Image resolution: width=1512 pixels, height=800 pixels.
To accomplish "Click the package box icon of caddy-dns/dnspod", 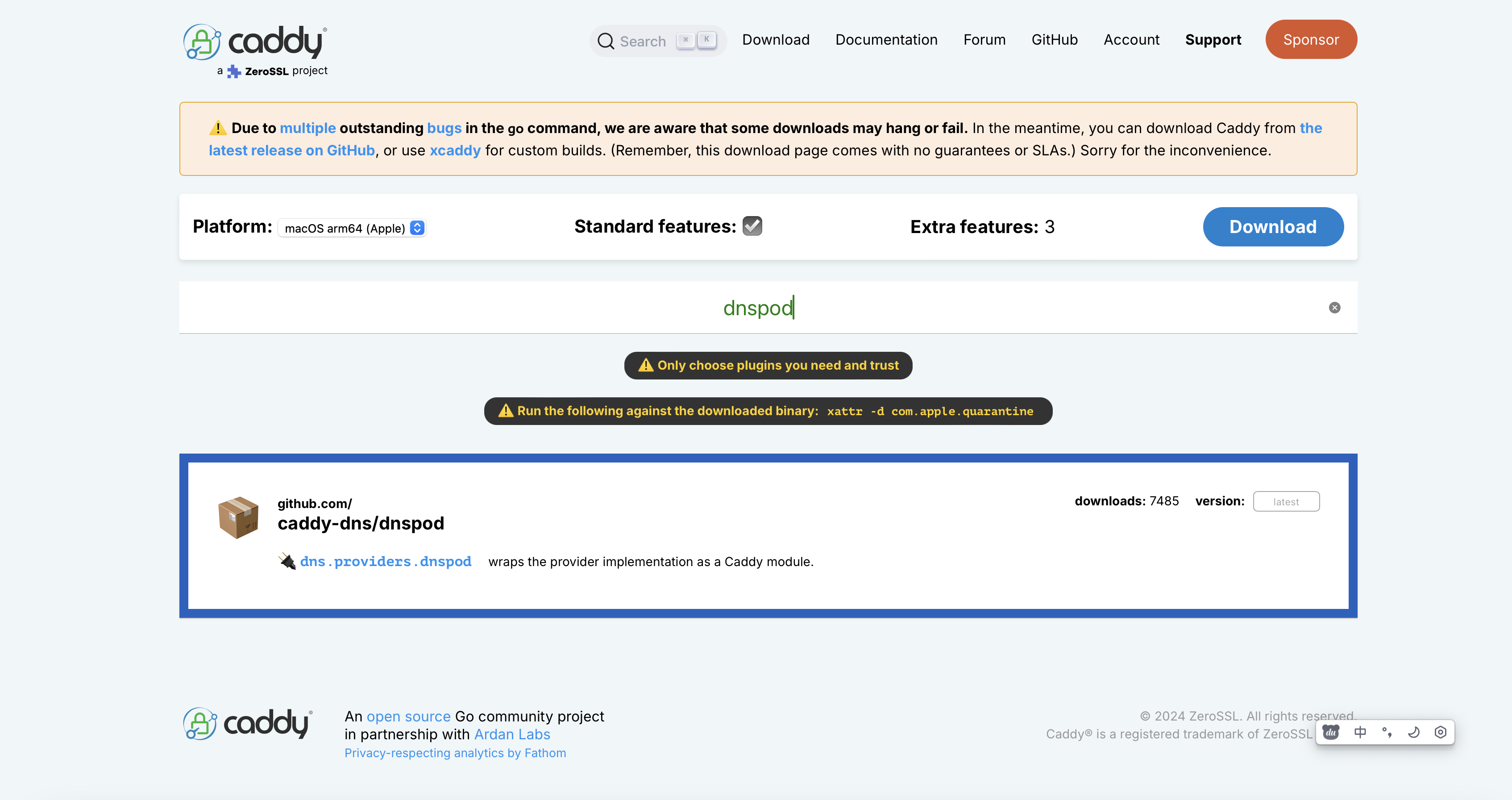I will 238,517.
